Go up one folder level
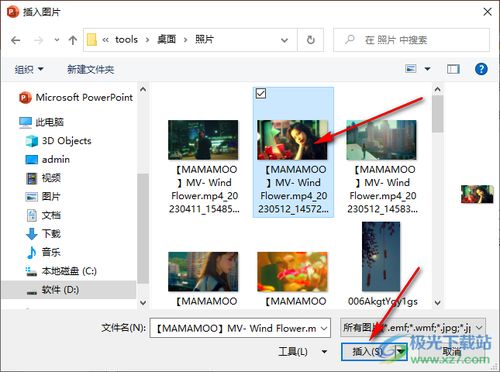The image size is (500, 372). (x=73, y=40)
